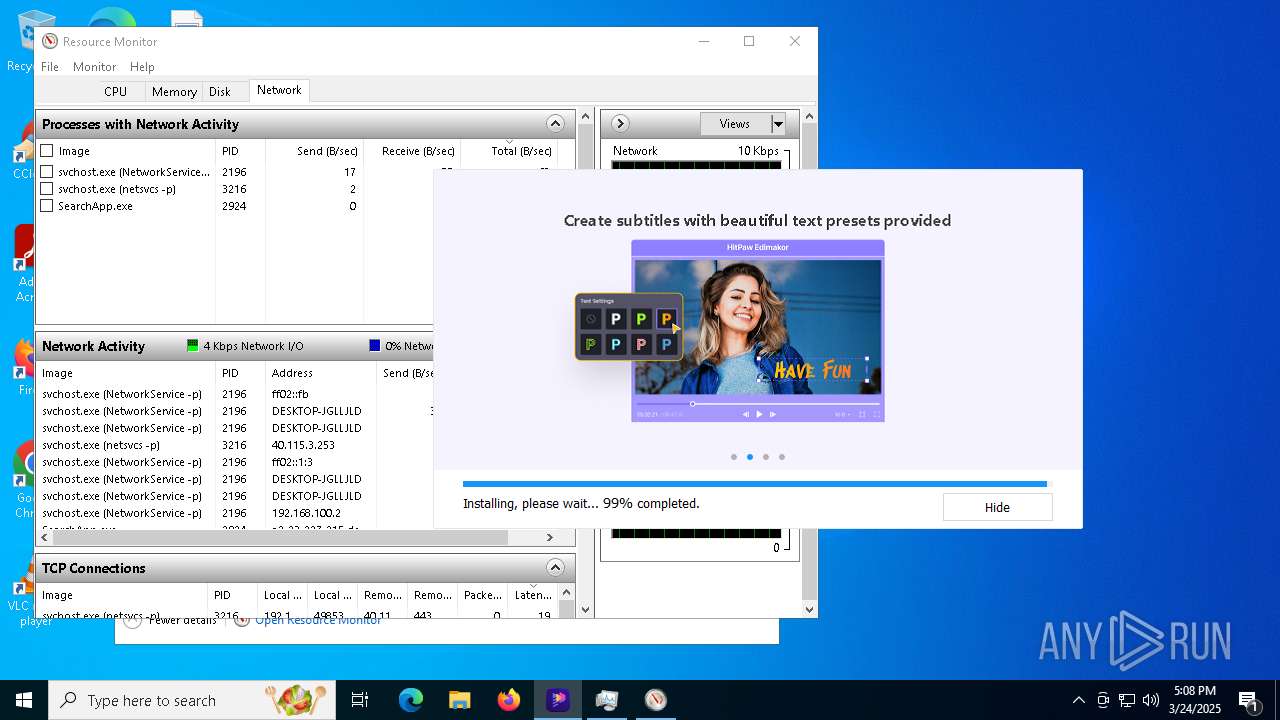The width and height of the screenshot is (1280, 720).
Task: Go to second installer slide dot
Action: click(750, 457)
